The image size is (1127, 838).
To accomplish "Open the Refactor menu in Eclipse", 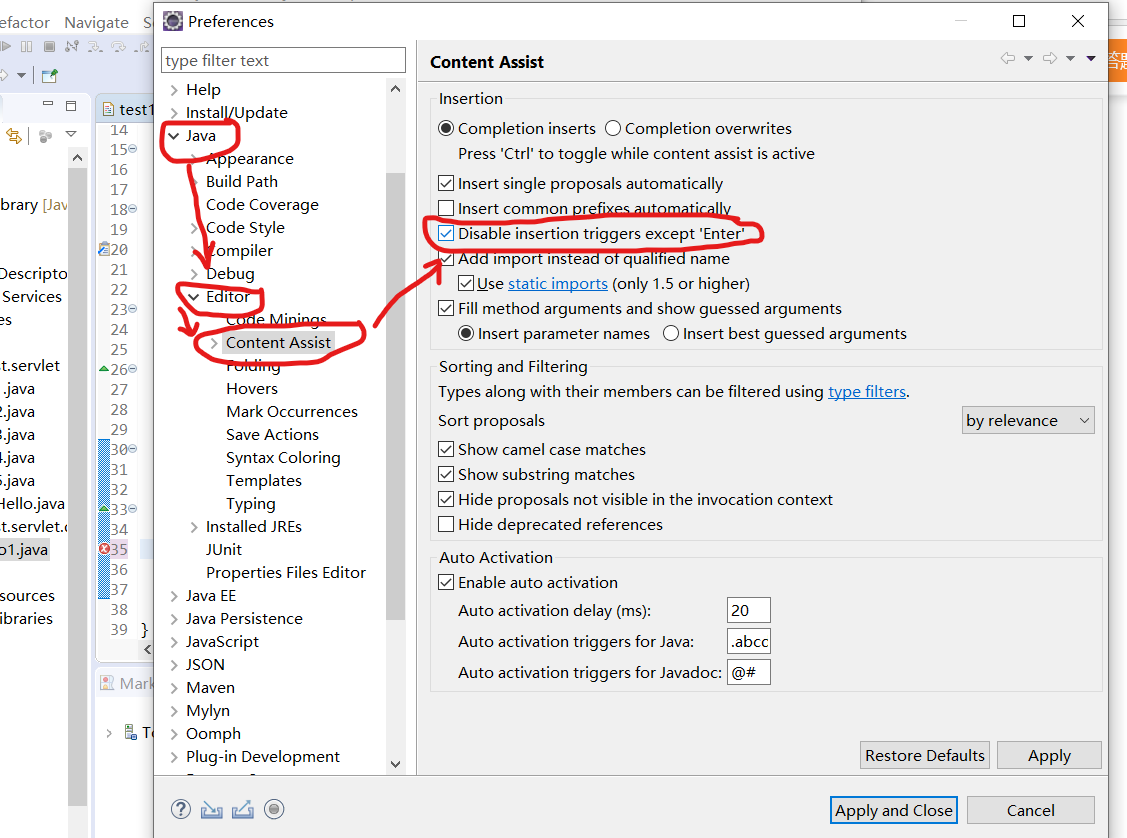I will click(24, 22).
